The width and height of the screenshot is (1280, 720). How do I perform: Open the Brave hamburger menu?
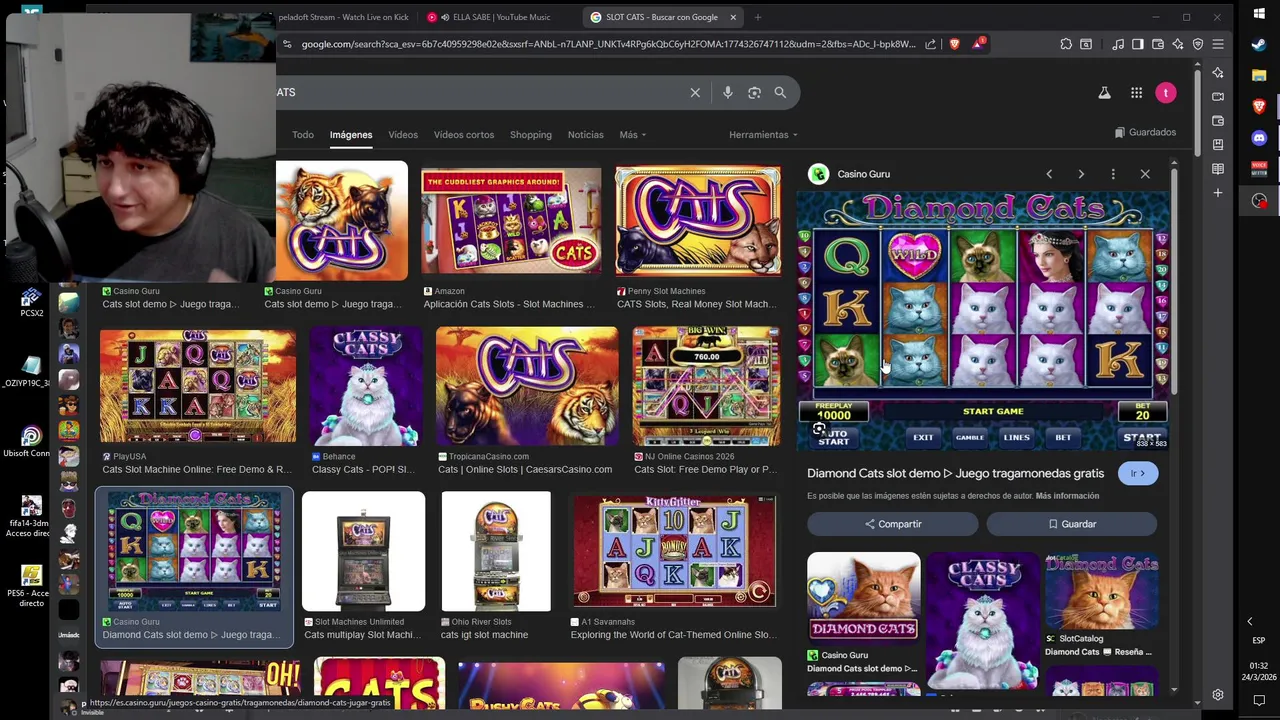[x=1218, y=44]
